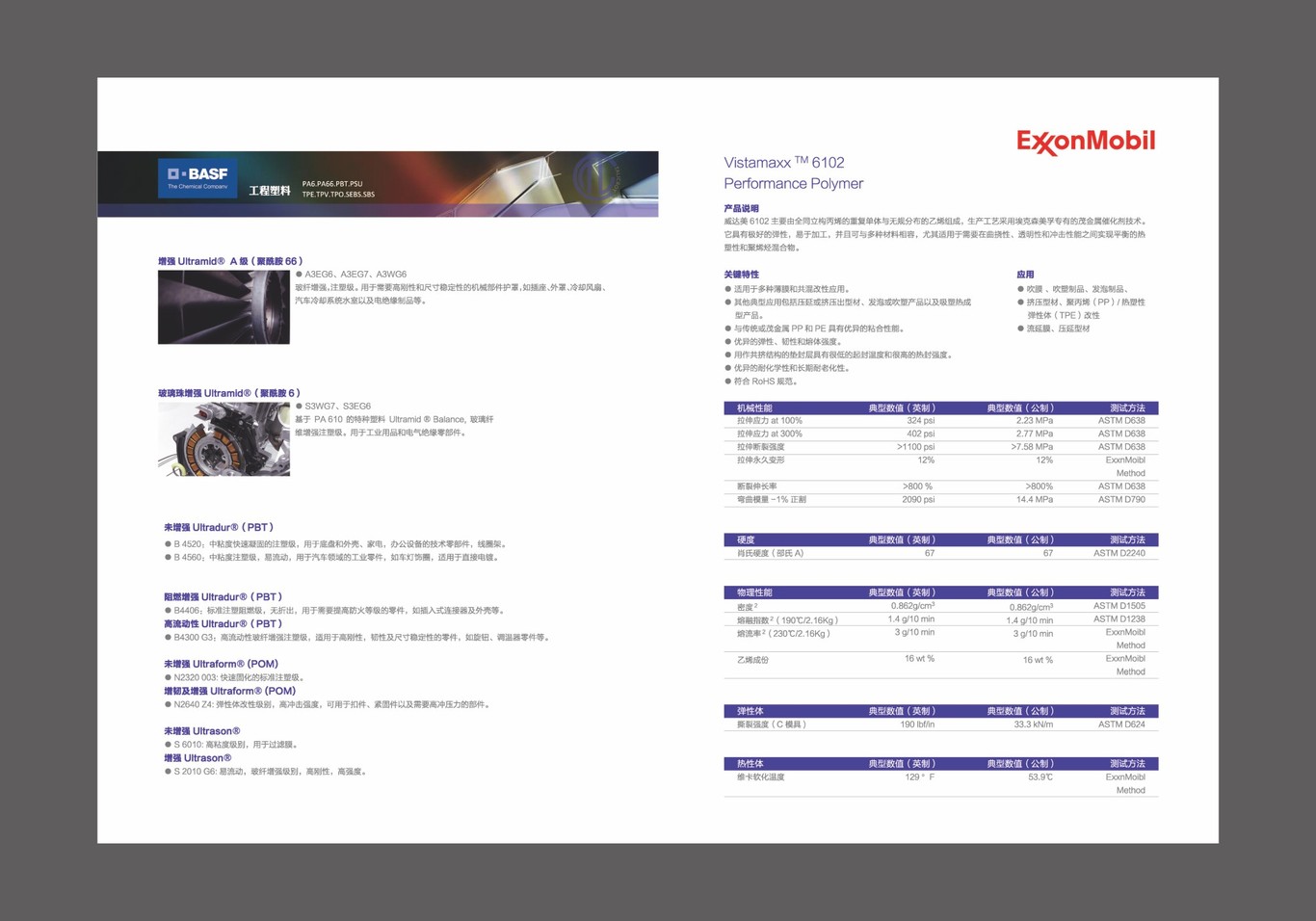Click the ExxonMobil logo
Image resolution: width=1316 pixels, height=921 pixels.
[1086, 142]
